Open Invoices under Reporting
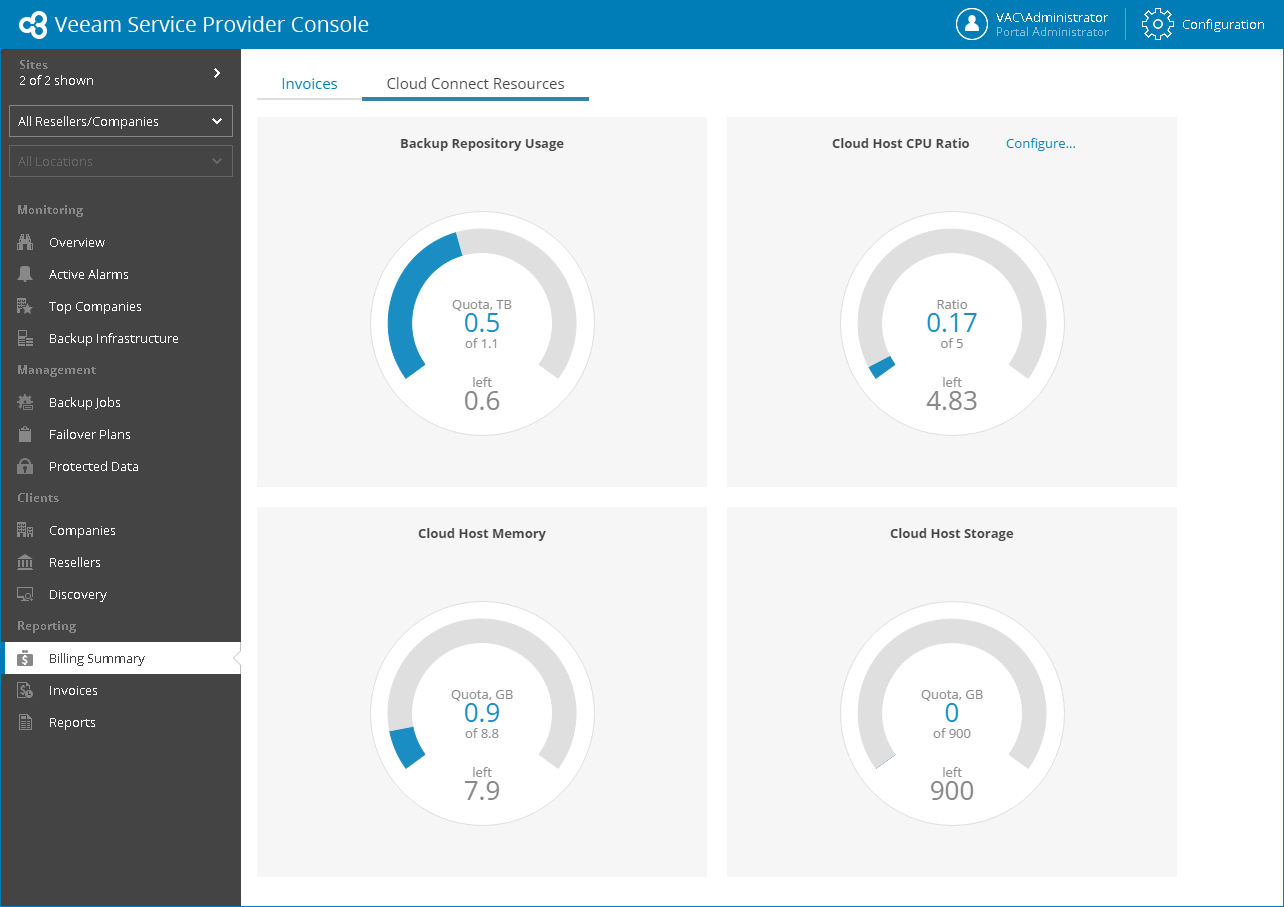 73,690
